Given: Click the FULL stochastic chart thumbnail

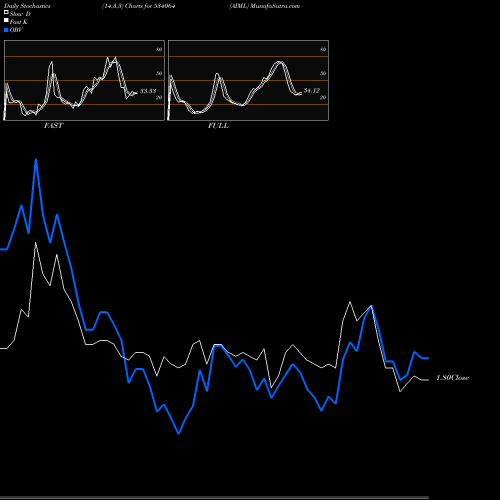Looking at the screenshot, I should (x=248, y=80).
